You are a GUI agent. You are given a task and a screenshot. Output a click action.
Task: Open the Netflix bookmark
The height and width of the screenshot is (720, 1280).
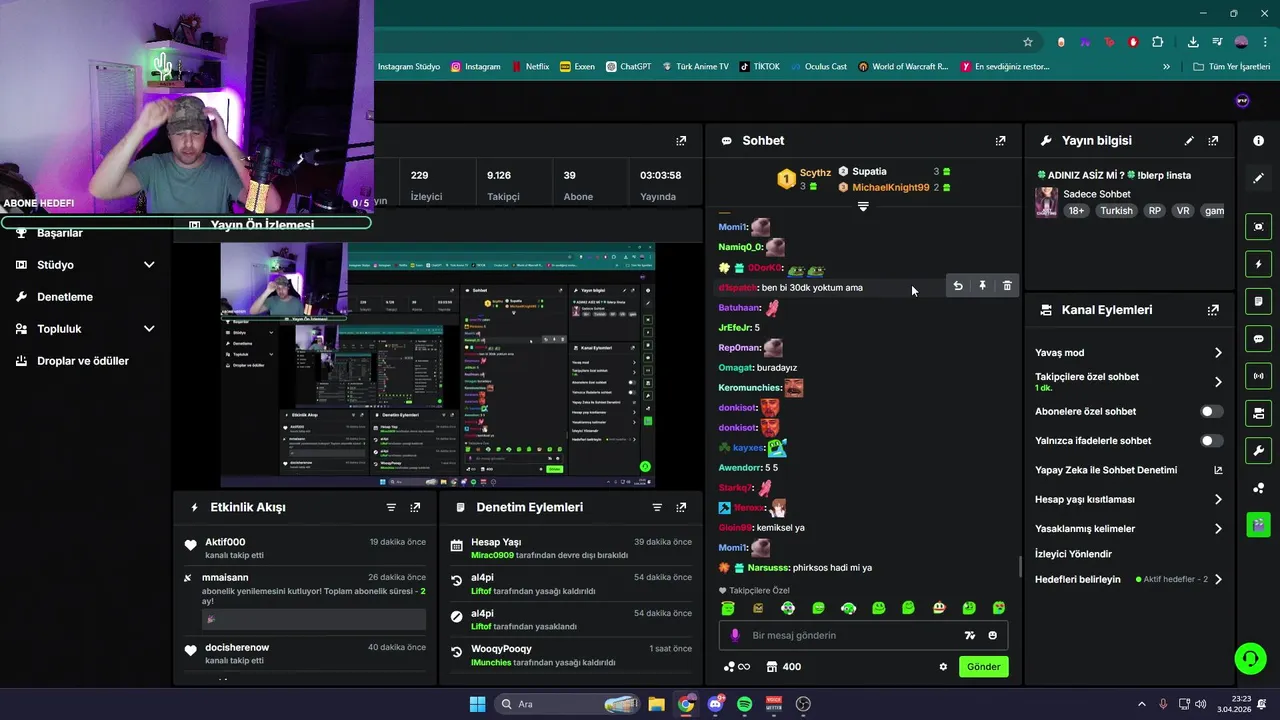[529, 67]
